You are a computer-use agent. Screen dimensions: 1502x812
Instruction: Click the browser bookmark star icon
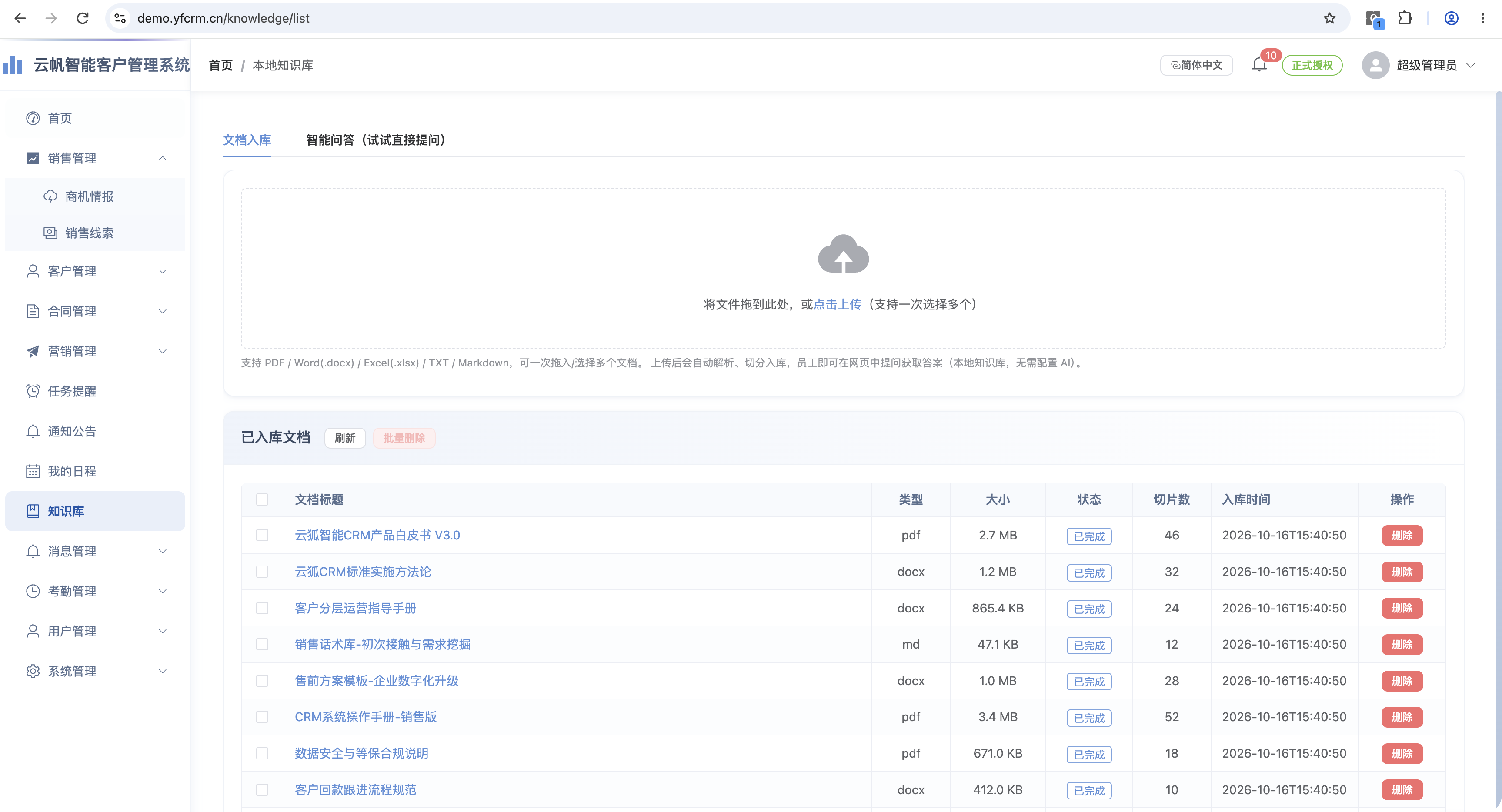pyautogui.click(x=1329, y=18)
